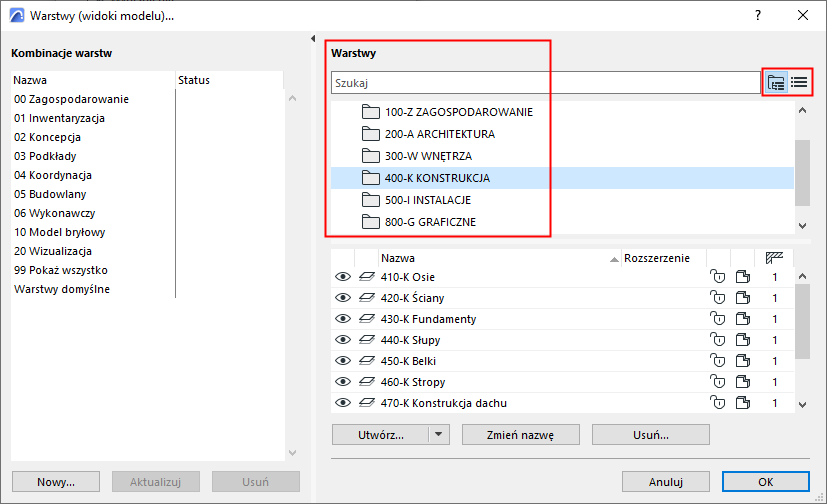Switch to flat list view of layers
This screenshot has width=827, height=504.
click(x=799, y=82)
